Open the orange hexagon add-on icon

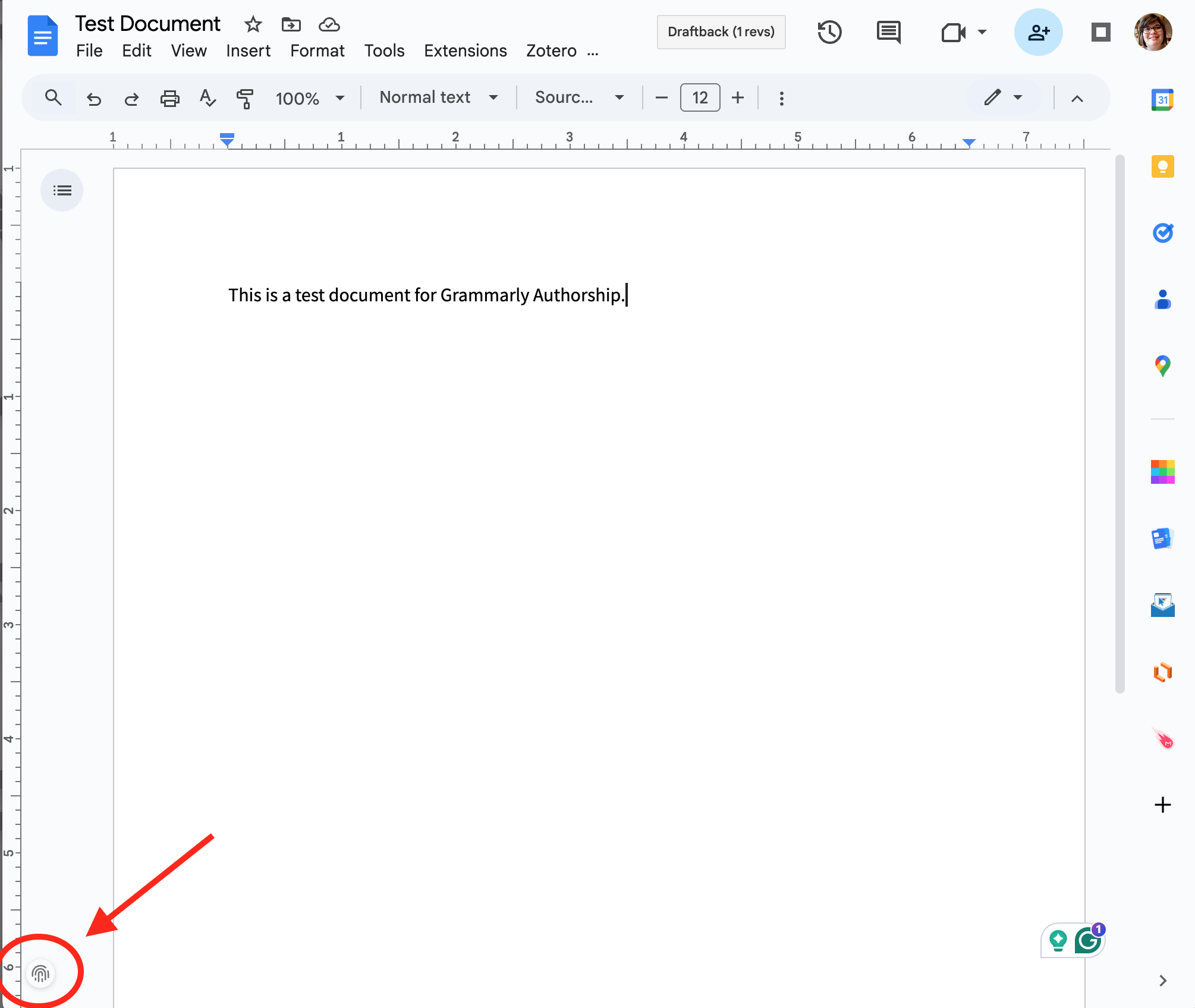[1162, 672]
